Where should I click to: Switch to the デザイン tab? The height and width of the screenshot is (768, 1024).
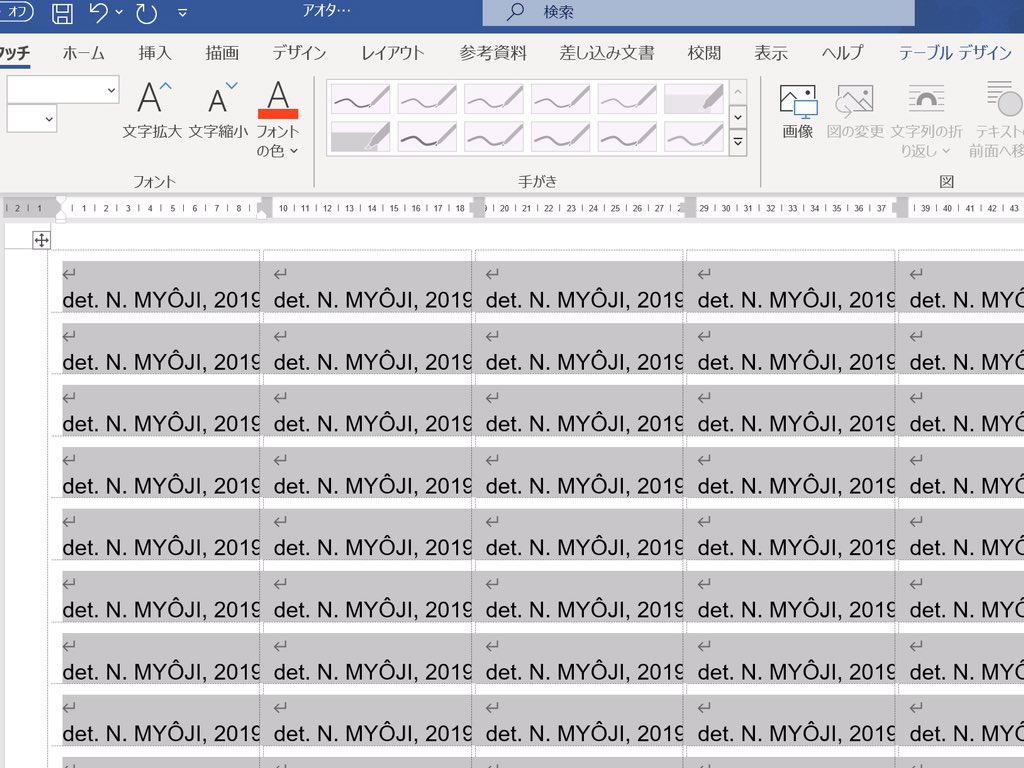coord(299,53)
